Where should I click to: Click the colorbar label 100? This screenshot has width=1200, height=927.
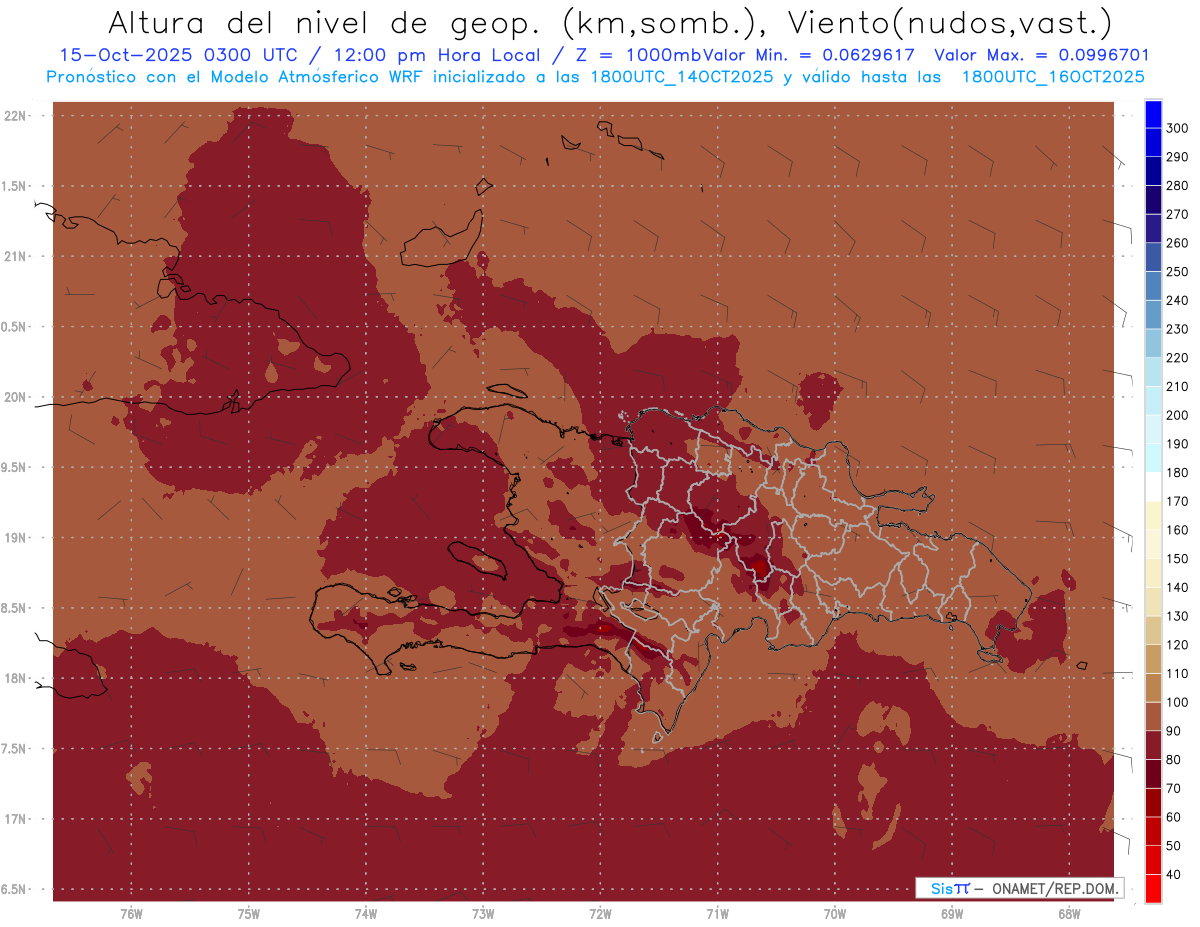(x=1177, y=703)
